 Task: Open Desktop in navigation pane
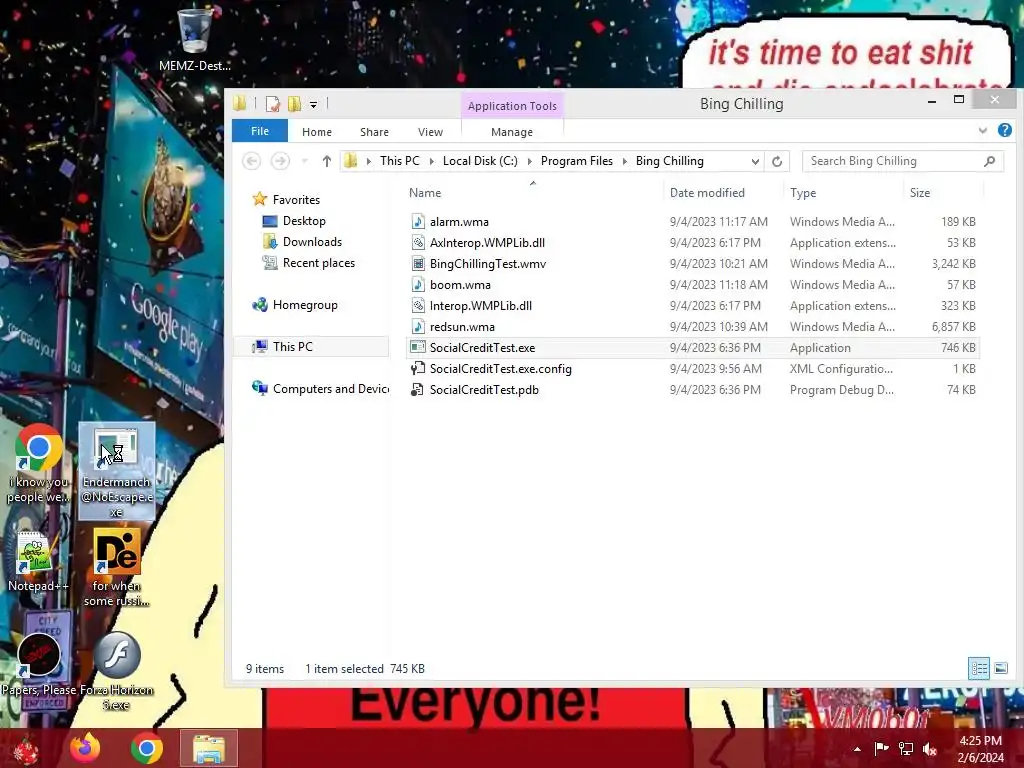[x=304, y=221]
